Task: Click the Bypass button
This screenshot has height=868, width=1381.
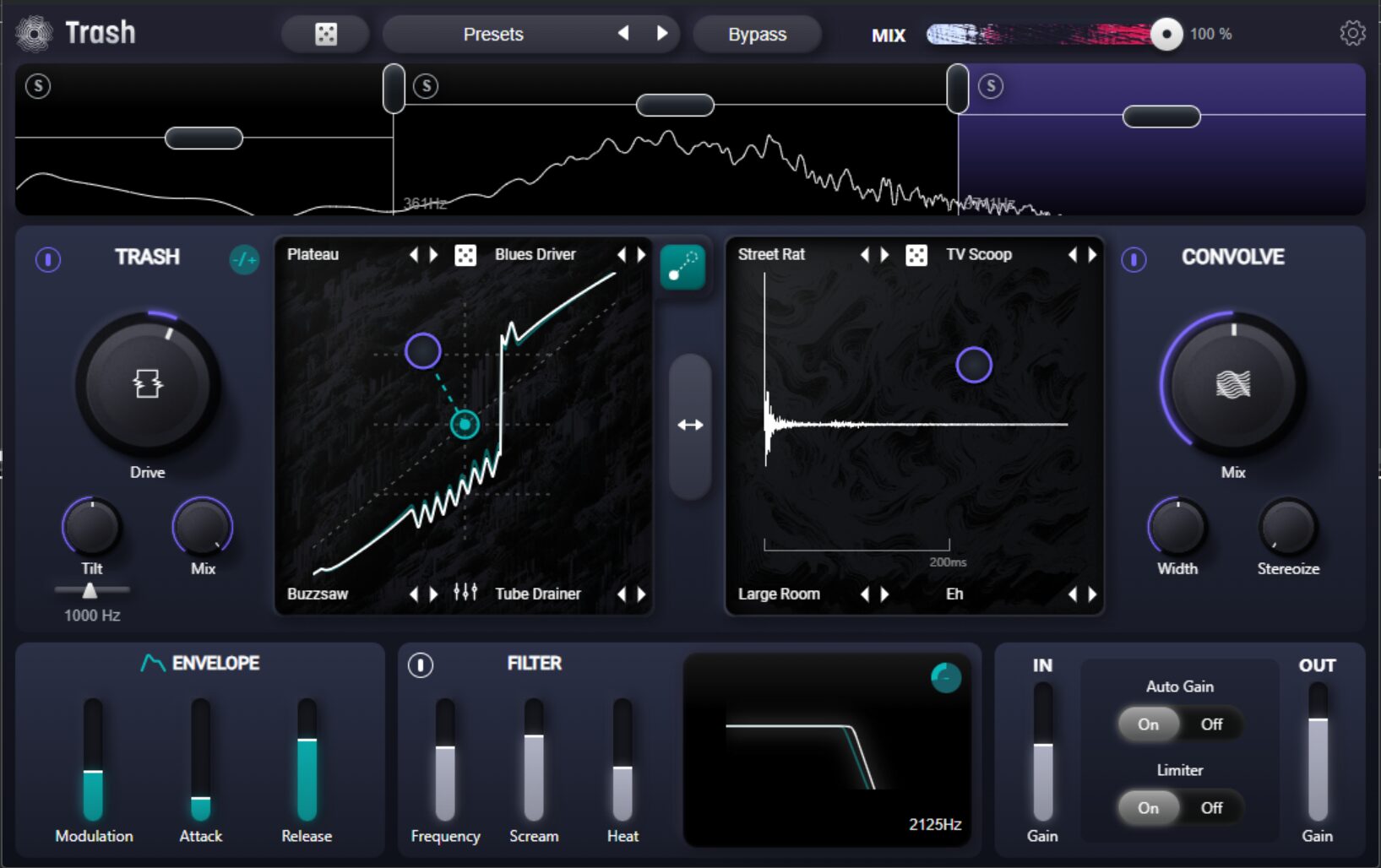Action: [757, 34]
